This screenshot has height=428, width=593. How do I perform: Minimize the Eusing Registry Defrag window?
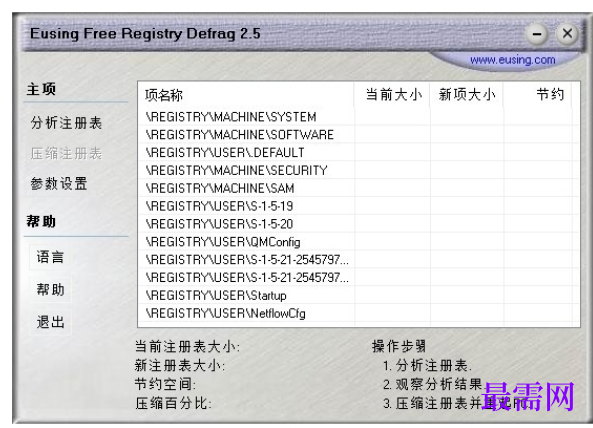(537, 34)
